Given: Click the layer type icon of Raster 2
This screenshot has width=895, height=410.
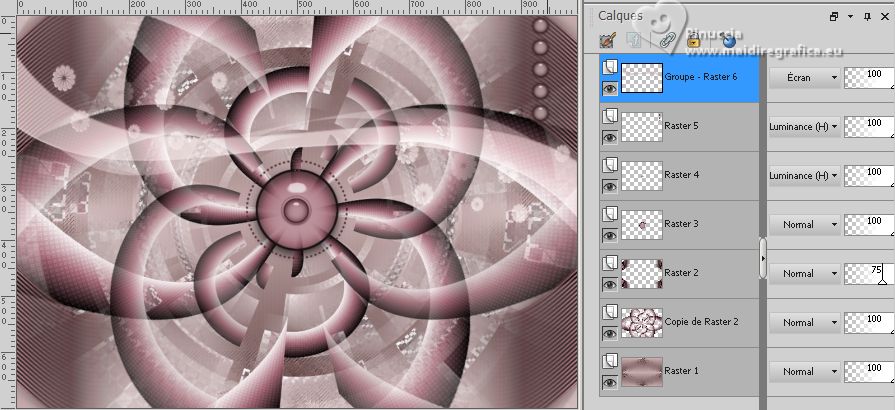Looking at the screenshot, I should tap(610, 264).
